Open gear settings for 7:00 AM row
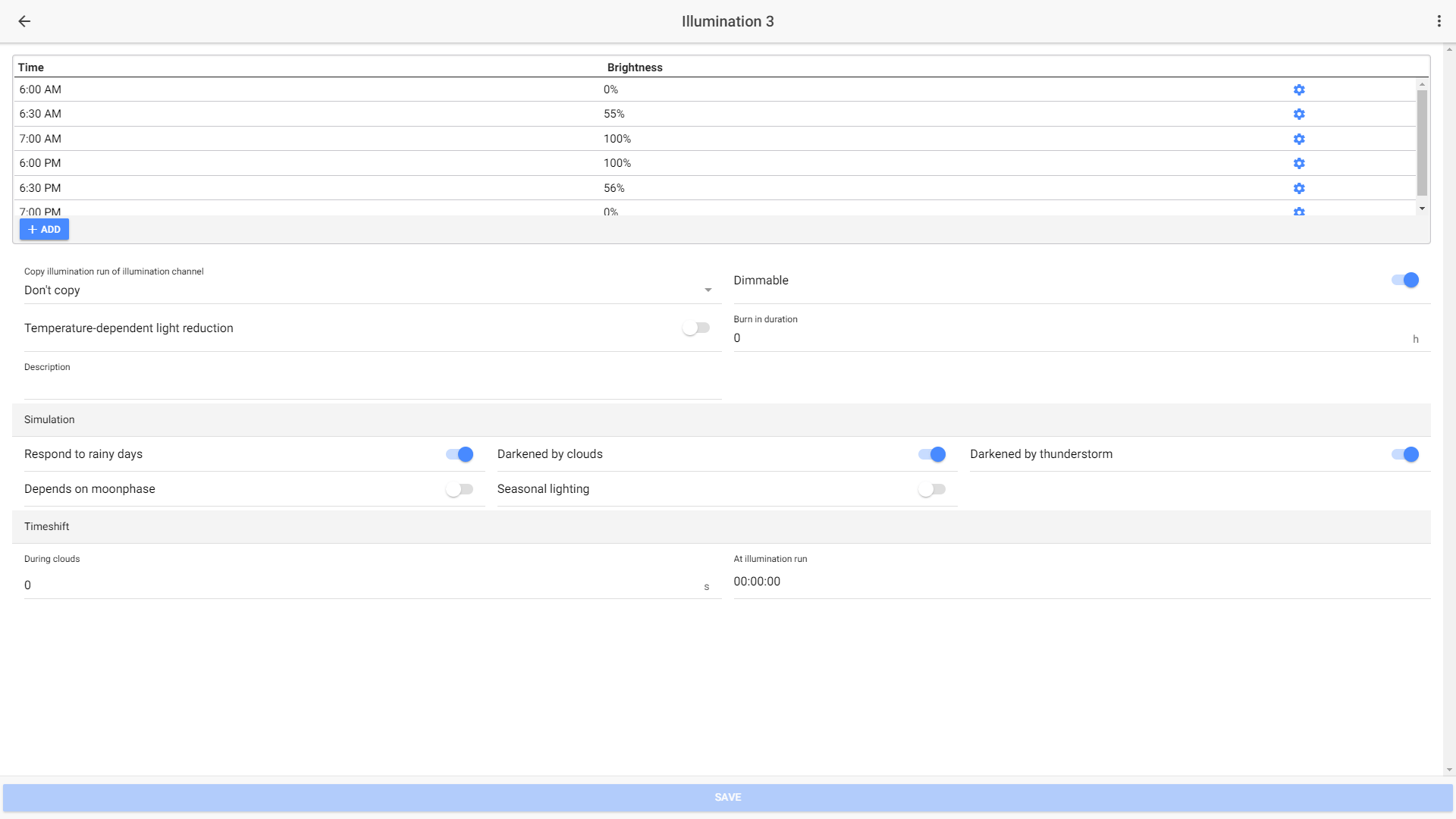Screen dimensions: 1456x819 1299,139
